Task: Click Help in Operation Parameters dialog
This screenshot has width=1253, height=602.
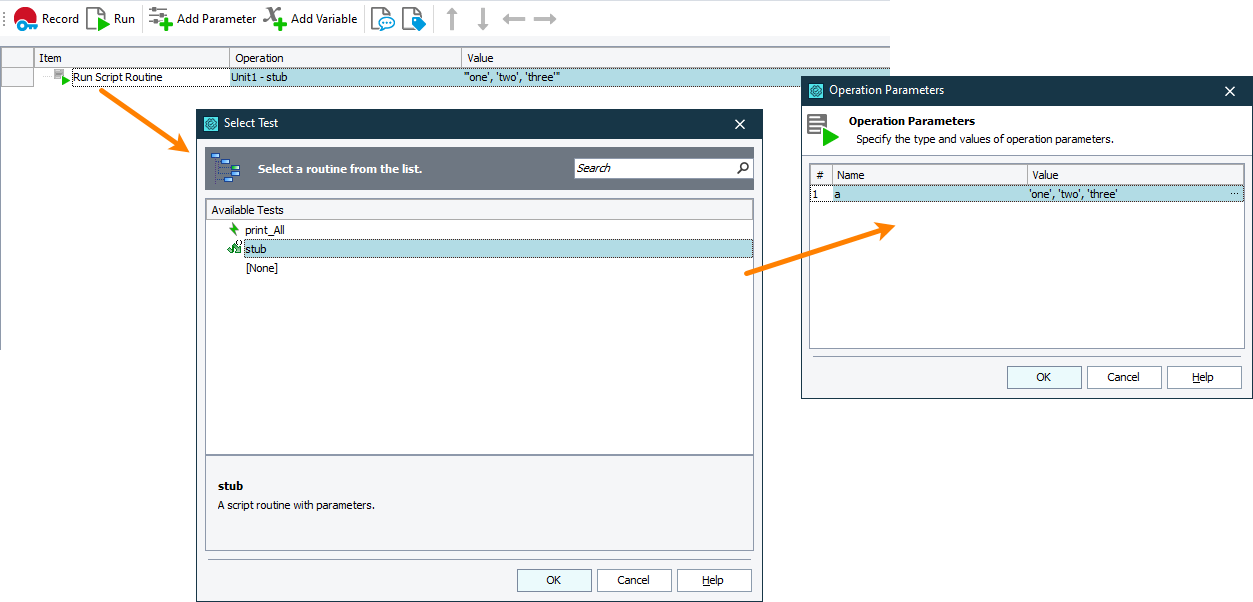Action: pos(1204,377)
